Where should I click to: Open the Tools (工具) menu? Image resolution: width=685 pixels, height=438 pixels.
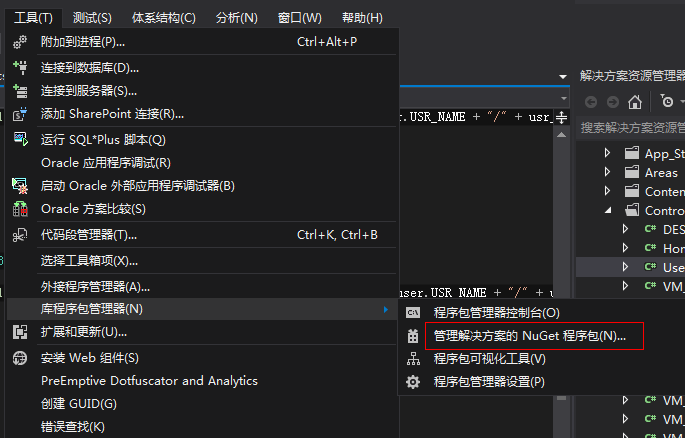[33, 18]
